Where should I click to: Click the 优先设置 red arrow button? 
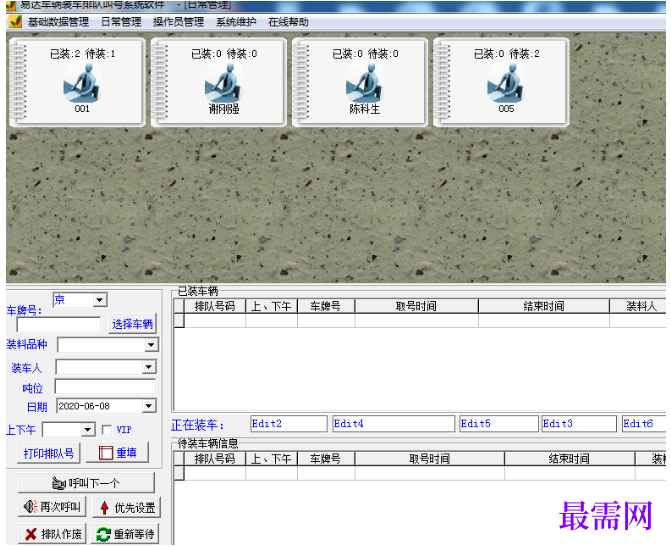coord(127,508)
